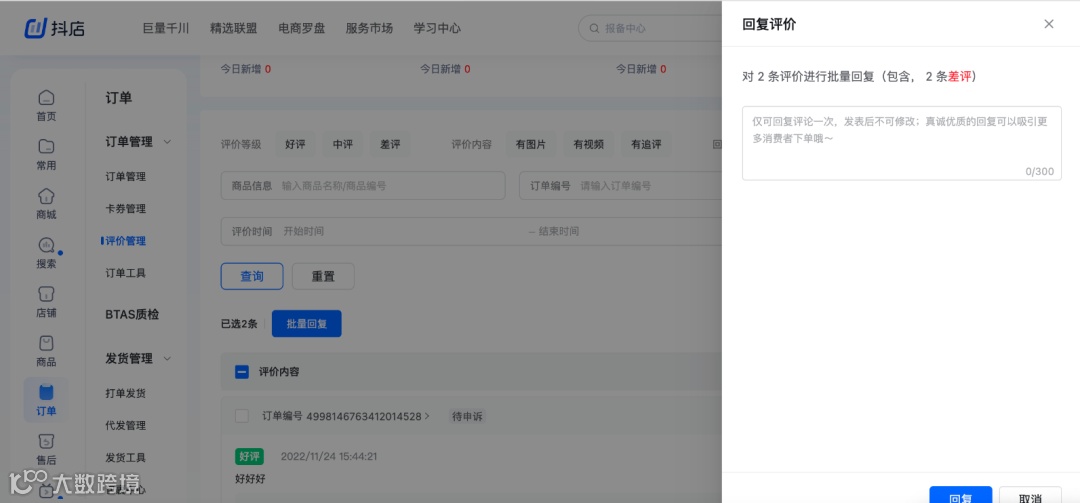Open 售后 icon in sidebar
1080x503 pixels.
tap(46, 441)
